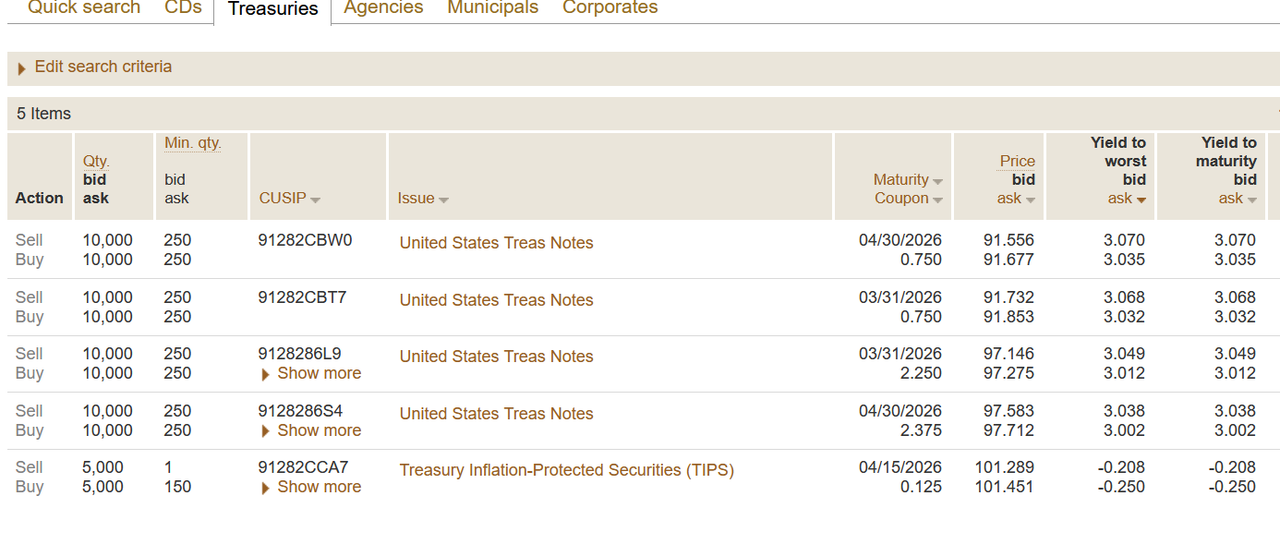This screenshot has height=533, width=1280.
Task: Click the Yield to maturity ask sort arrow
Action: click(x=1251, y=200)
